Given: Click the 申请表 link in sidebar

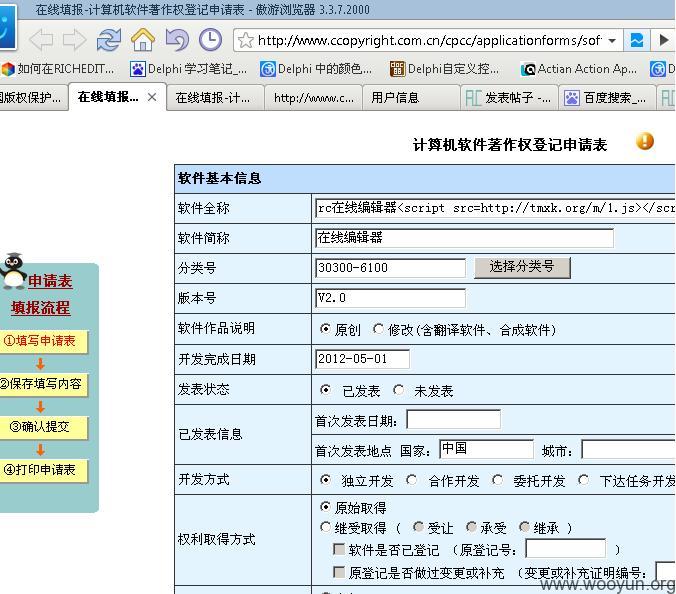Looking at the screenshot, I should [x=50, y=281].
